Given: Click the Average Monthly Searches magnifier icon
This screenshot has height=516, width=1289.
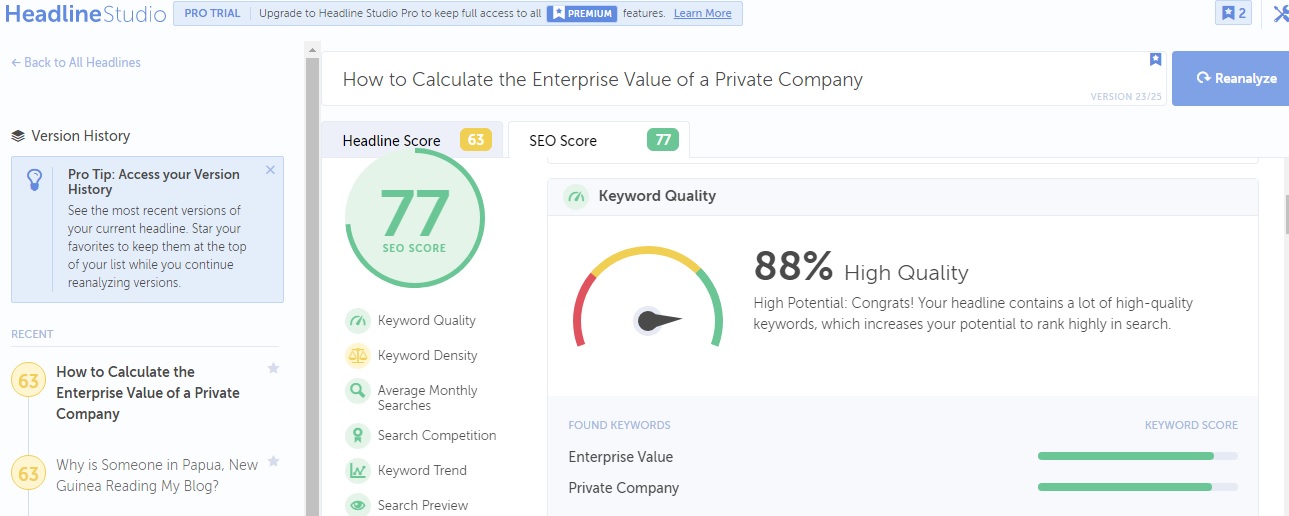Looking at the screenshot, I should 358,391.
